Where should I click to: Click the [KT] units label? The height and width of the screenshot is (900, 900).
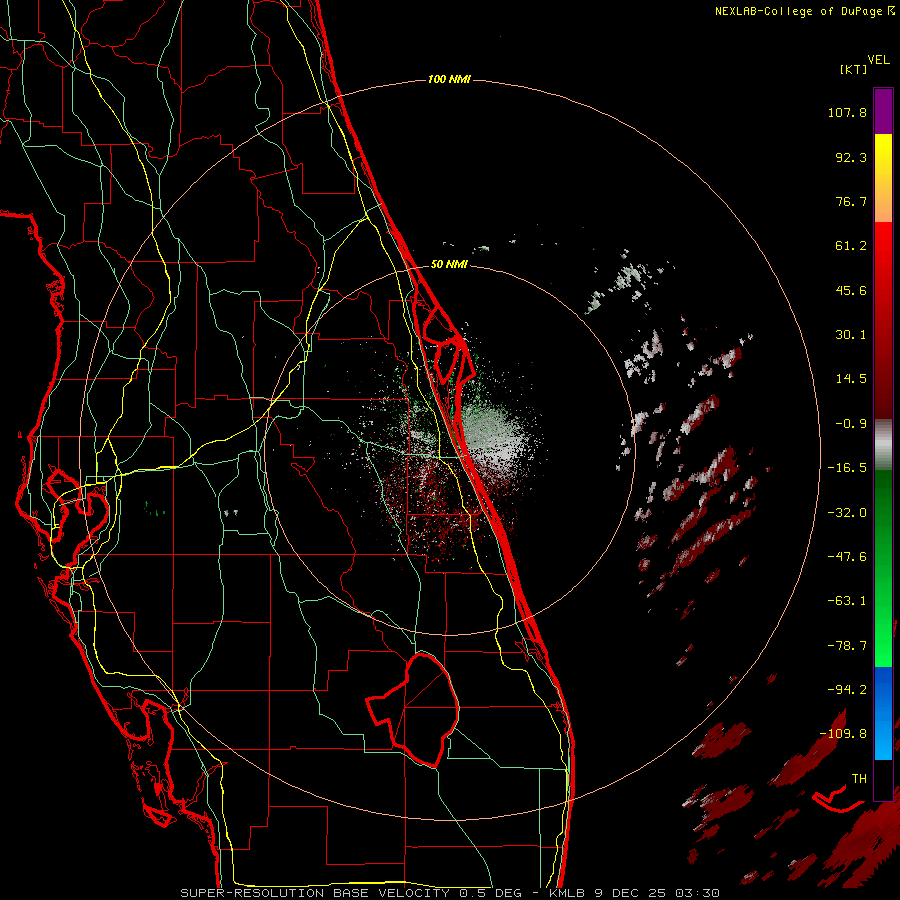pyautogui.click(x=853, y=69)
